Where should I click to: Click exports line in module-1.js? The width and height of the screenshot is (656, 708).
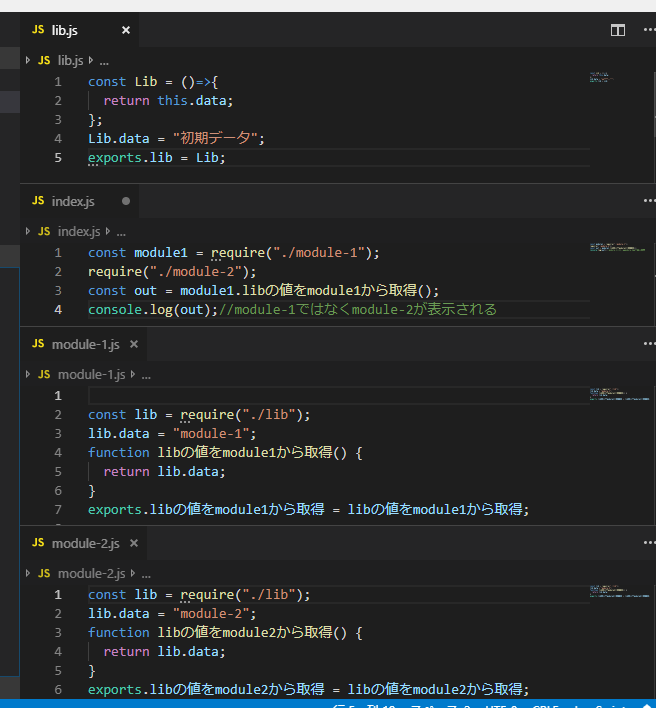pos(308,510)
